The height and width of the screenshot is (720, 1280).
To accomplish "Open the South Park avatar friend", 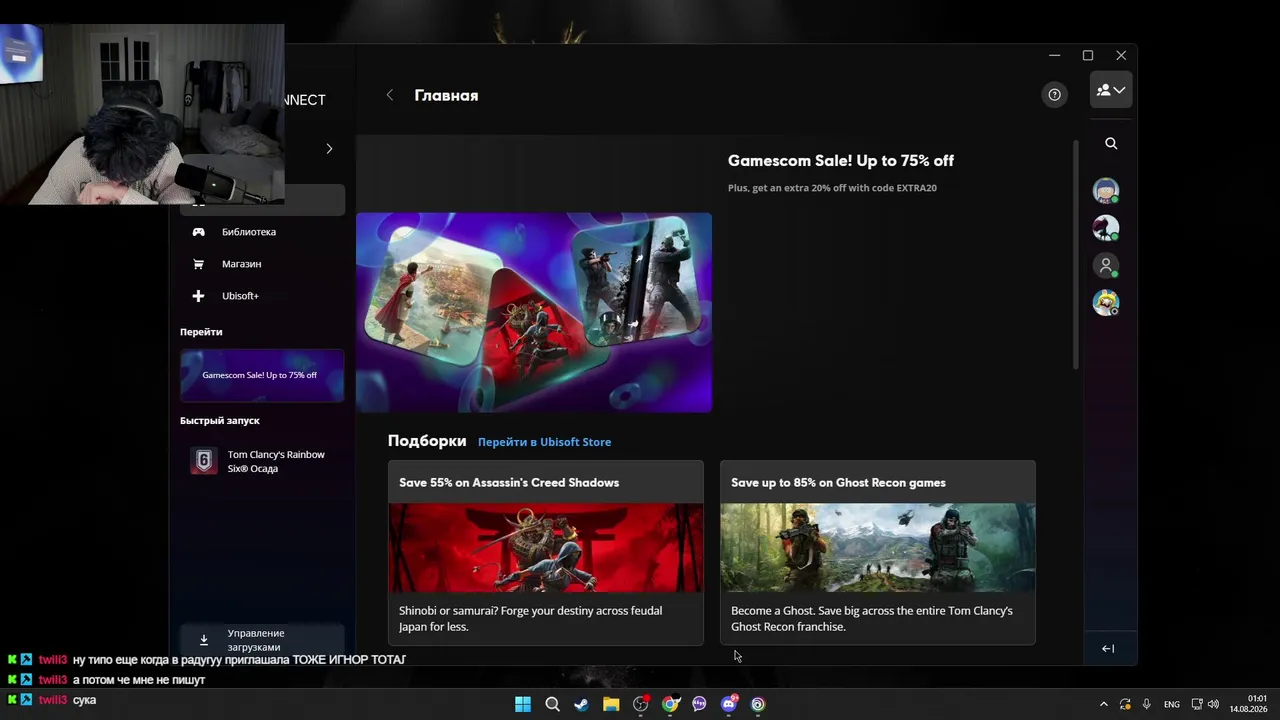I will coord(1105,191).
